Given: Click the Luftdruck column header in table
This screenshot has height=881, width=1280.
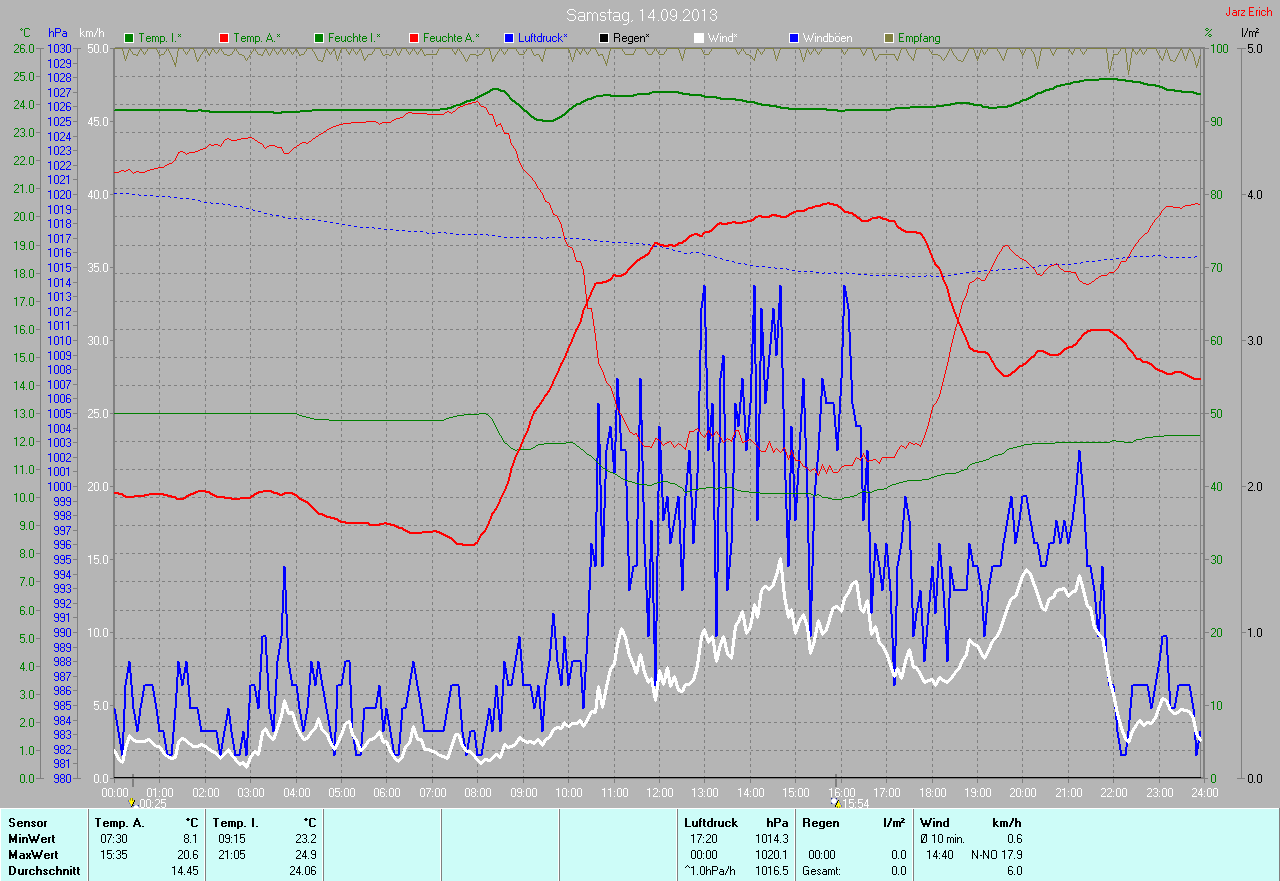Looking at the screenshot, I should coord(712,822).
